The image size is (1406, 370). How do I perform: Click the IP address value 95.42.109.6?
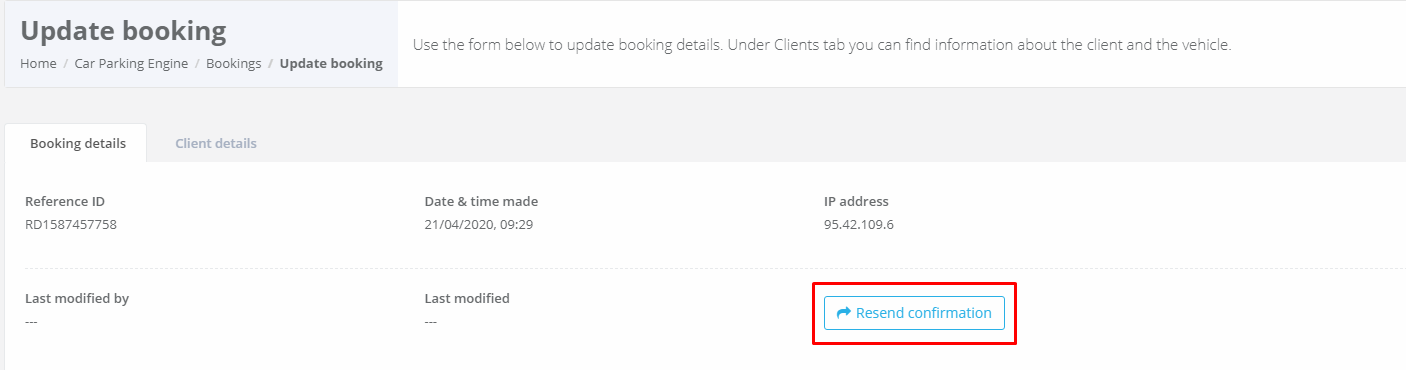pyautogui.click(x=859, y=224)
